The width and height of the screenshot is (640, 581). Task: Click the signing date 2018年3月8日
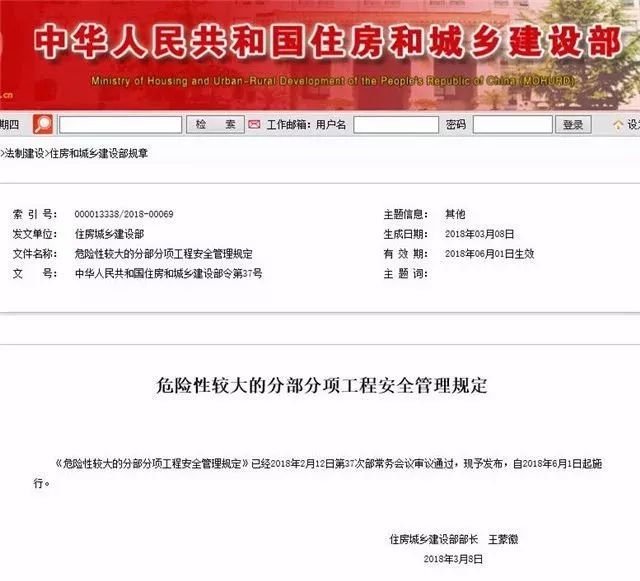tap(453, 559)
